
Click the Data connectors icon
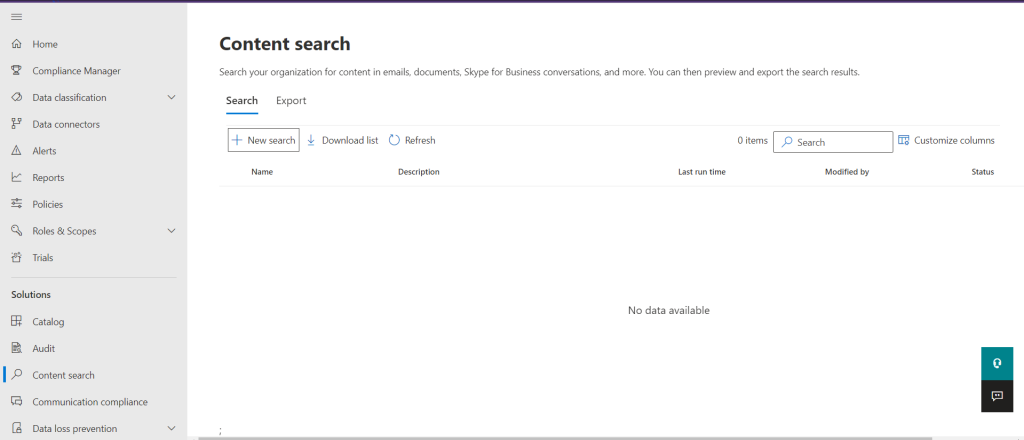17,124
